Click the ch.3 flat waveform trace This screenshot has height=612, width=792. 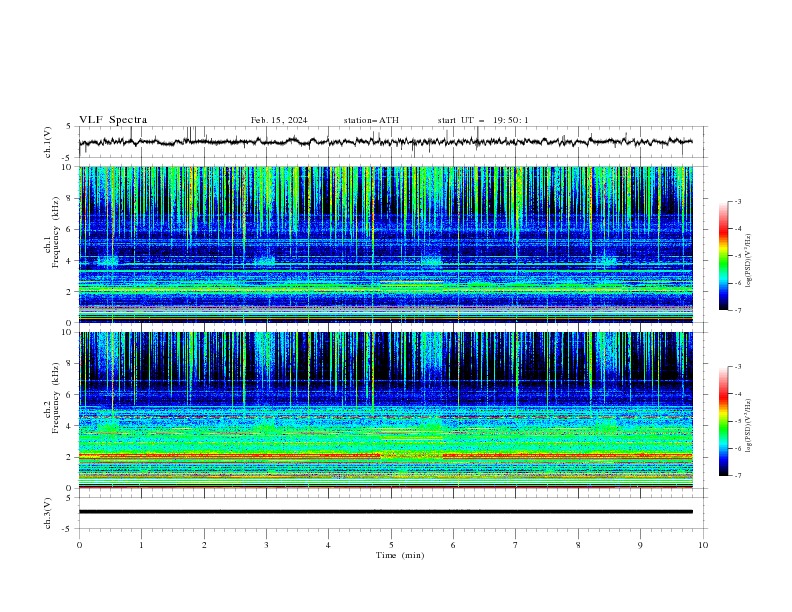click(386, 512)
